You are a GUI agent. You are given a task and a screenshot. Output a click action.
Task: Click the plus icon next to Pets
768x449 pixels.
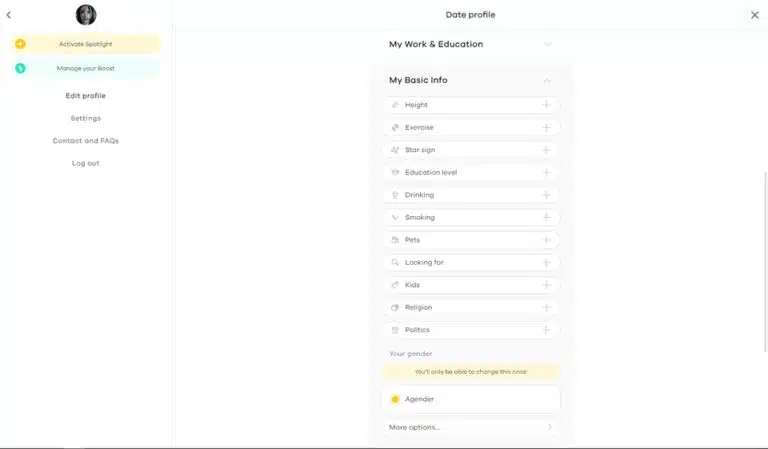[546, 240]
